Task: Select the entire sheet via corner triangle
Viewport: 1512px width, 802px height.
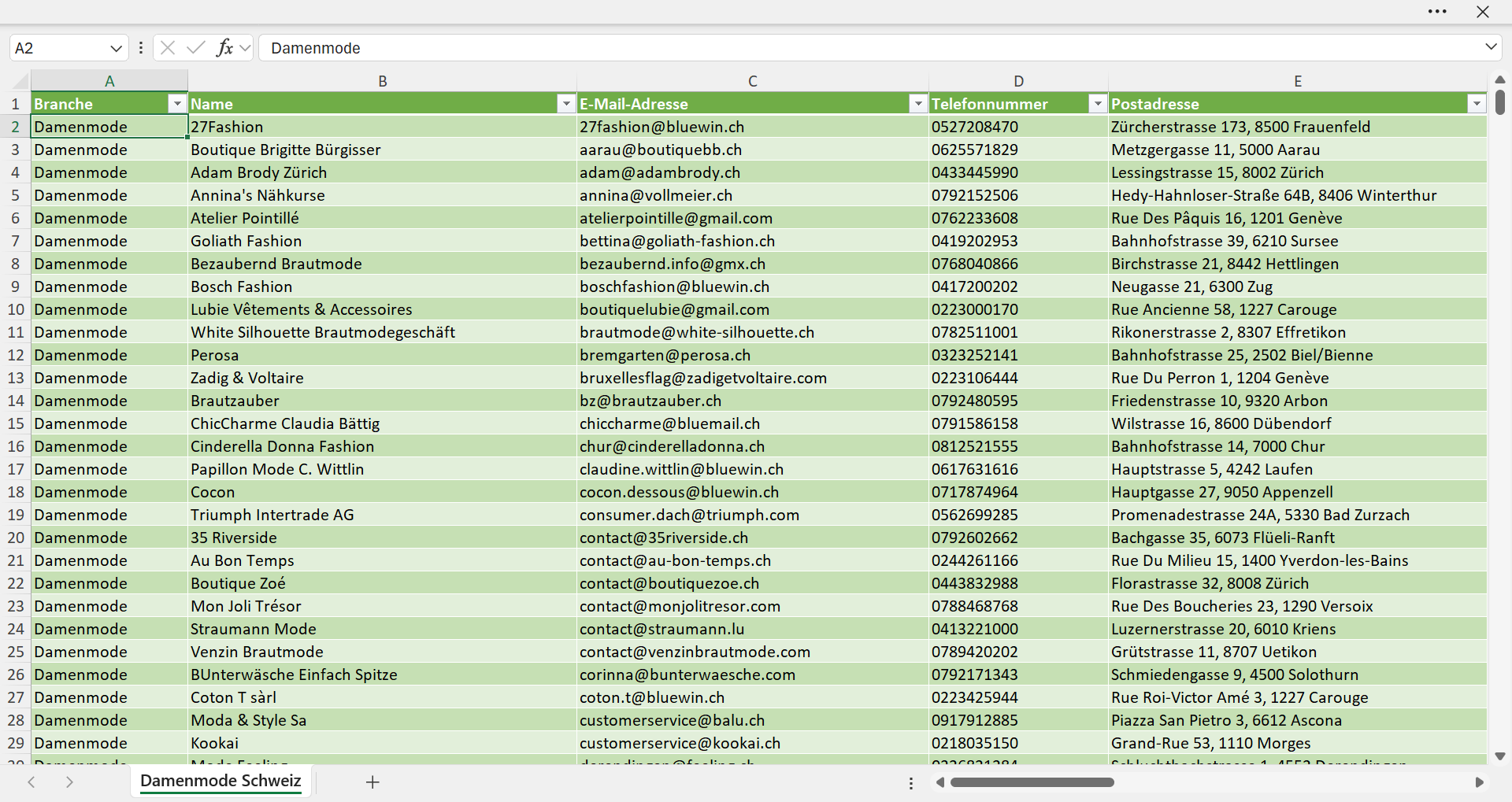Action: [20, 81]
